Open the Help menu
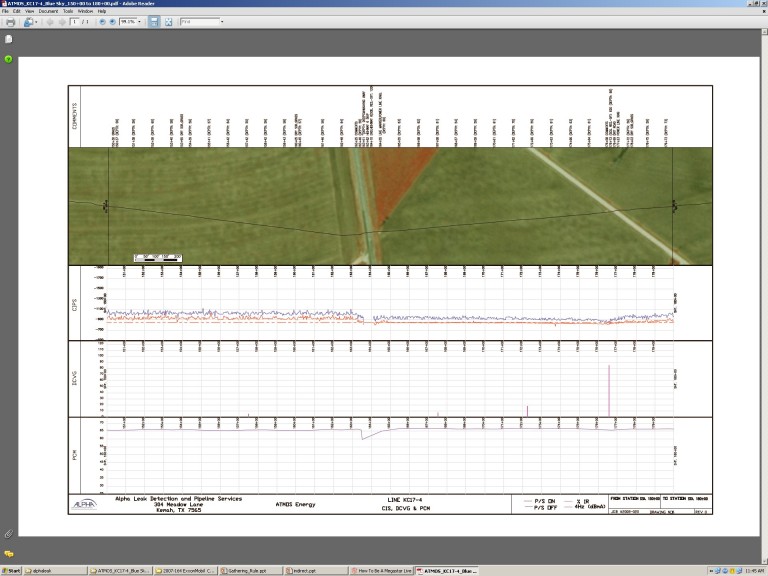Image resolution: width=768 pixels, height=576 pixels. coord(102,11)
